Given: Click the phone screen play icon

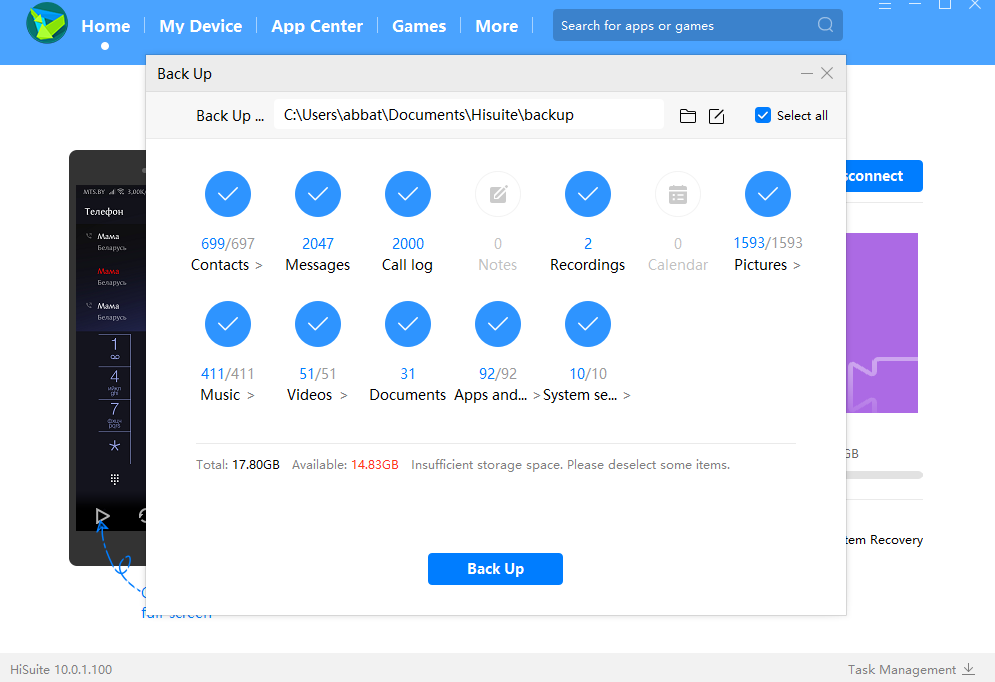Looking at the screenshot, I should pyautogui.click(x=103, y=516).
